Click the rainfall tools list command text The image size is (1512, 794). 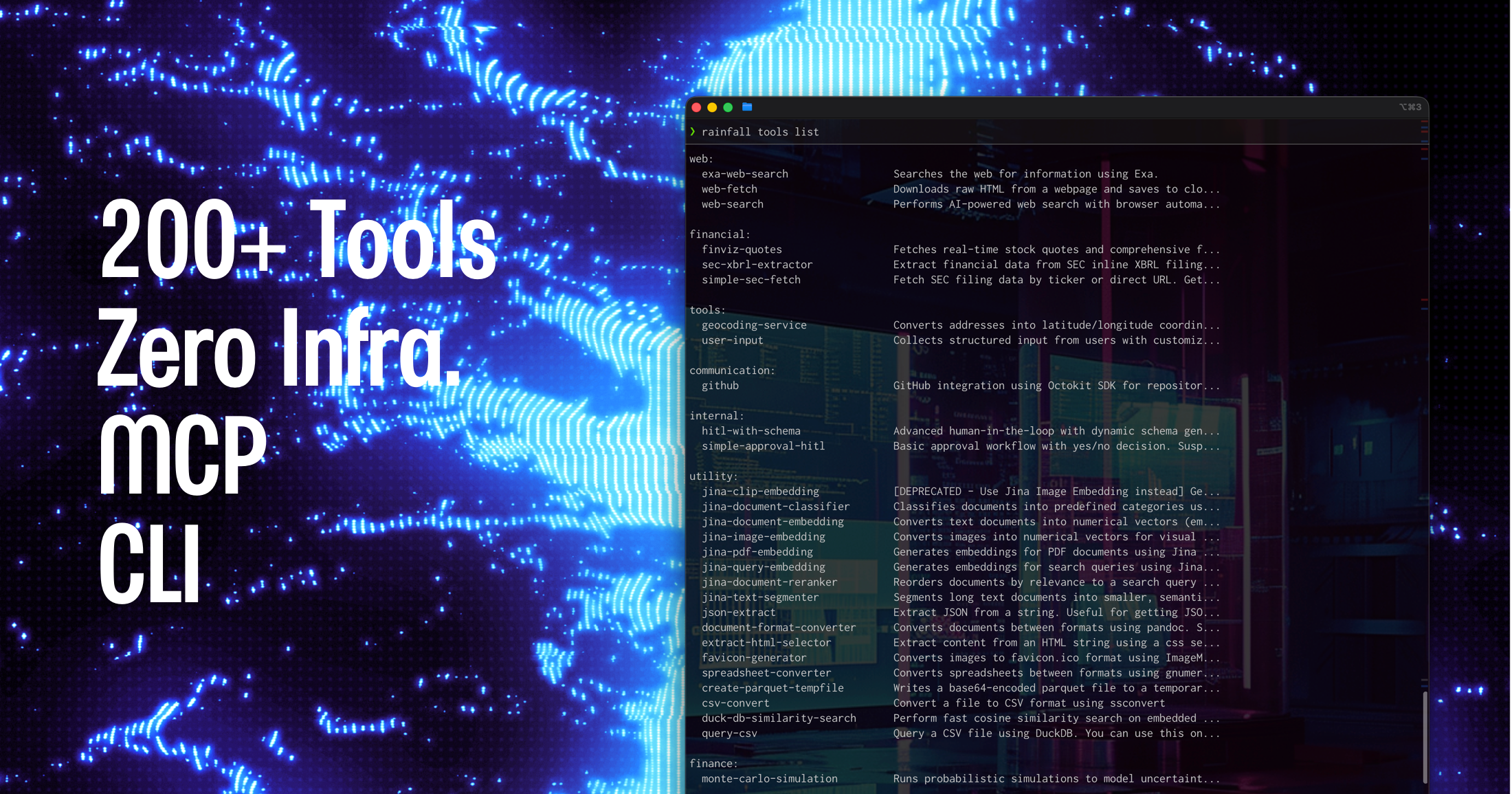coord(760,131)
